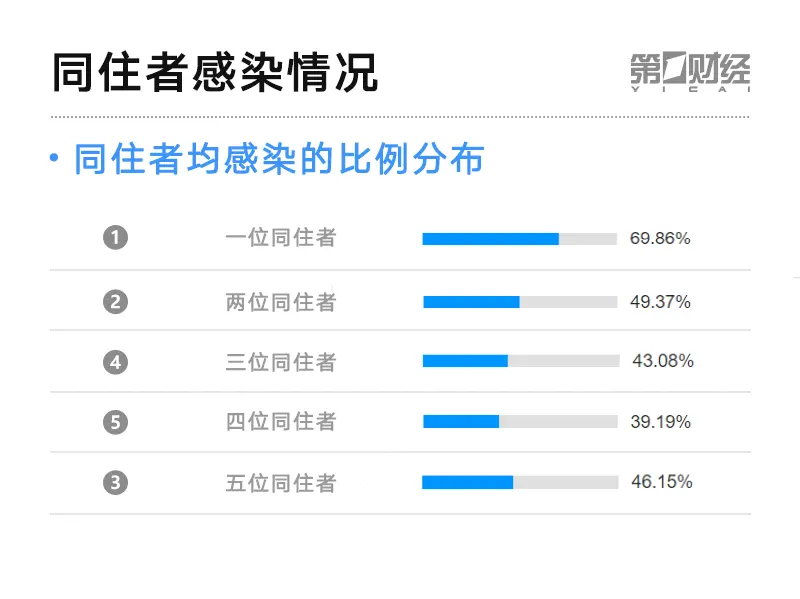Click the blue bullet before the subtitle

click(54, 159)
